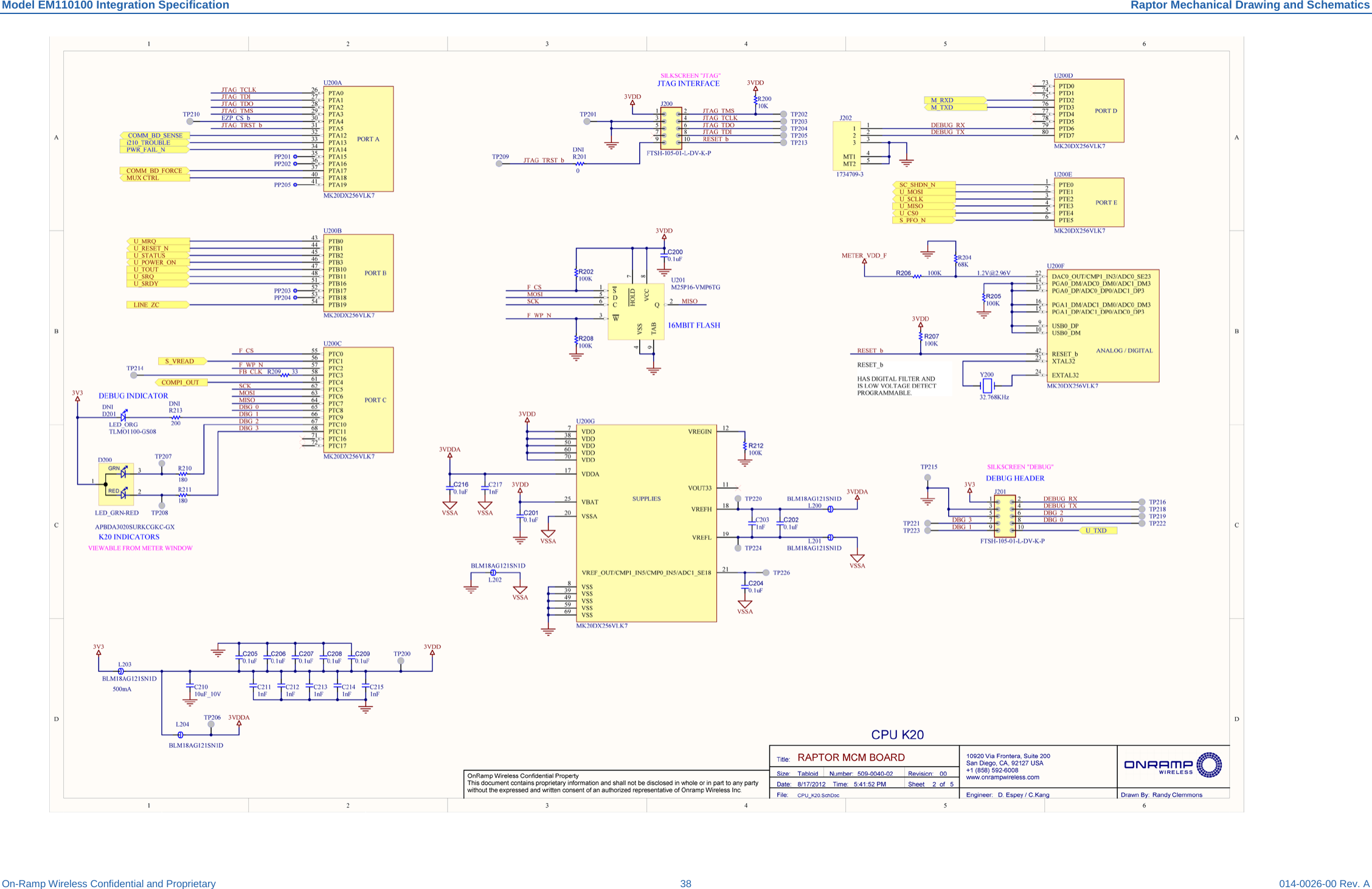Click the i210_TROUBLE port label
The image size is (1372, 889).
pyautogui.click(x=155, y=143)
